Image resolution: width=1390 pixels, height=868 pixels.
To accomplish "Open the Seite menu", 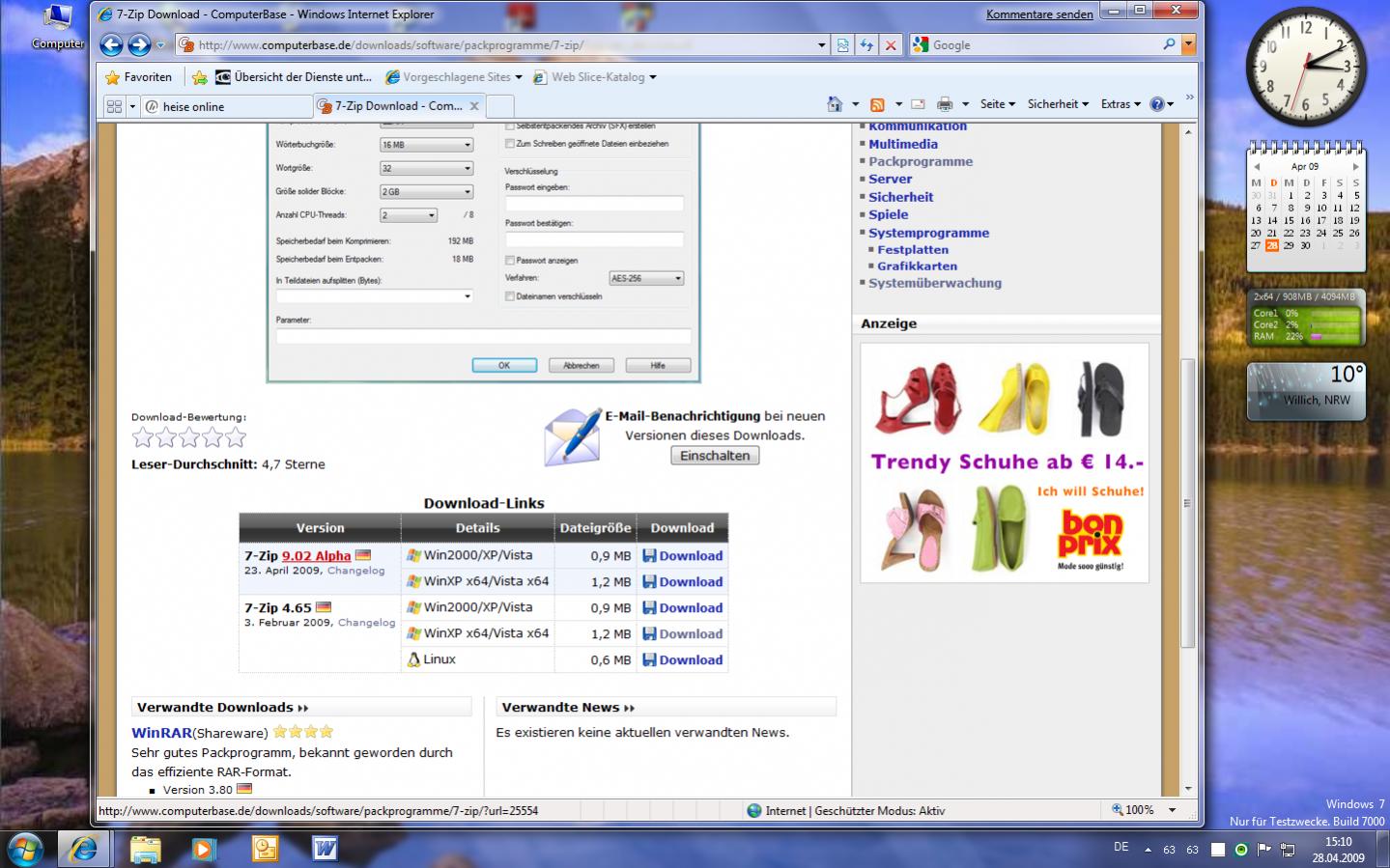I will click(998, 104).
